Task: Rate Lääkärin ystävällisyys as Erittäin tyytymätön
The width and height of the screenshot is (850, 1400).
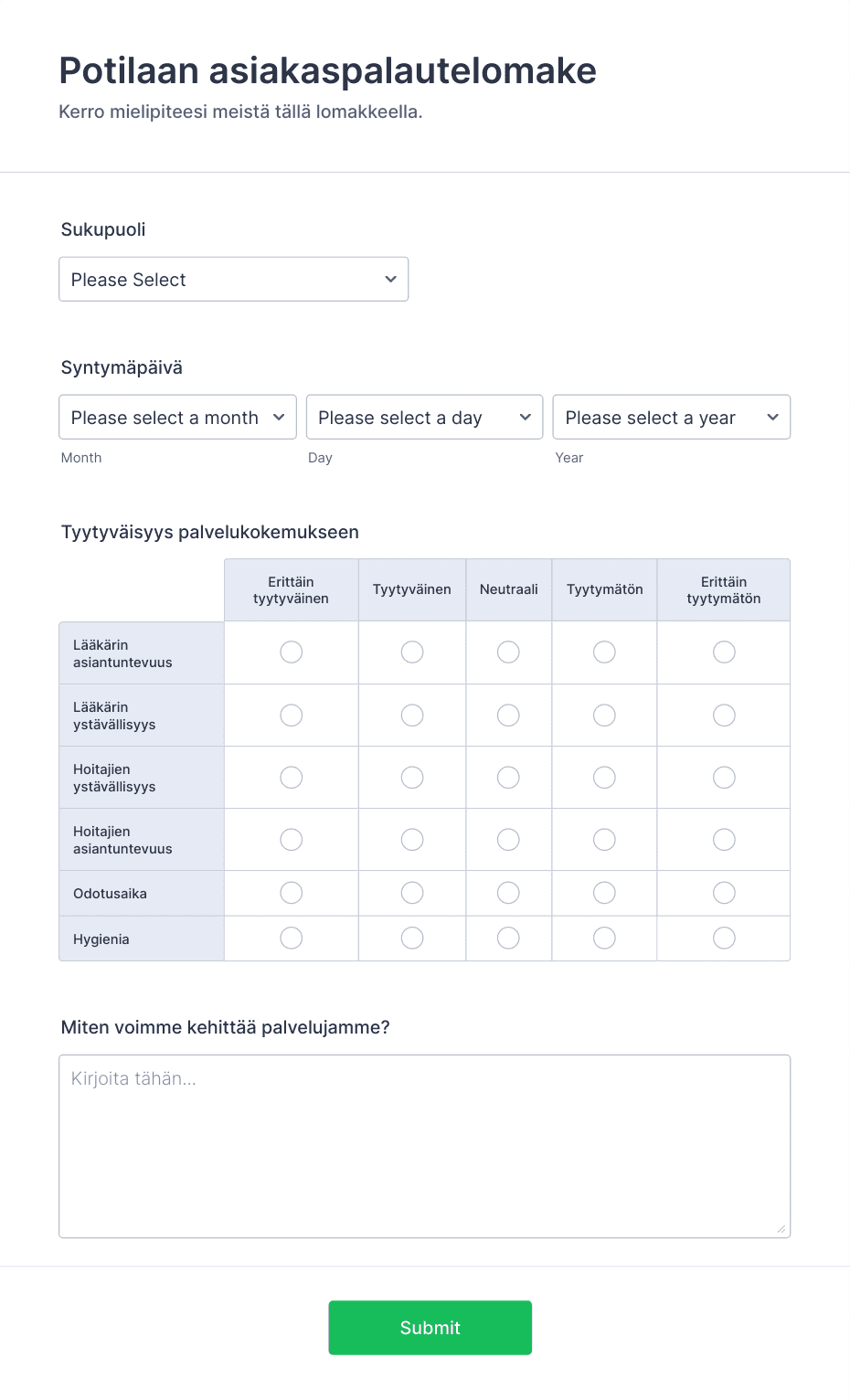Action: click(724, 715)
